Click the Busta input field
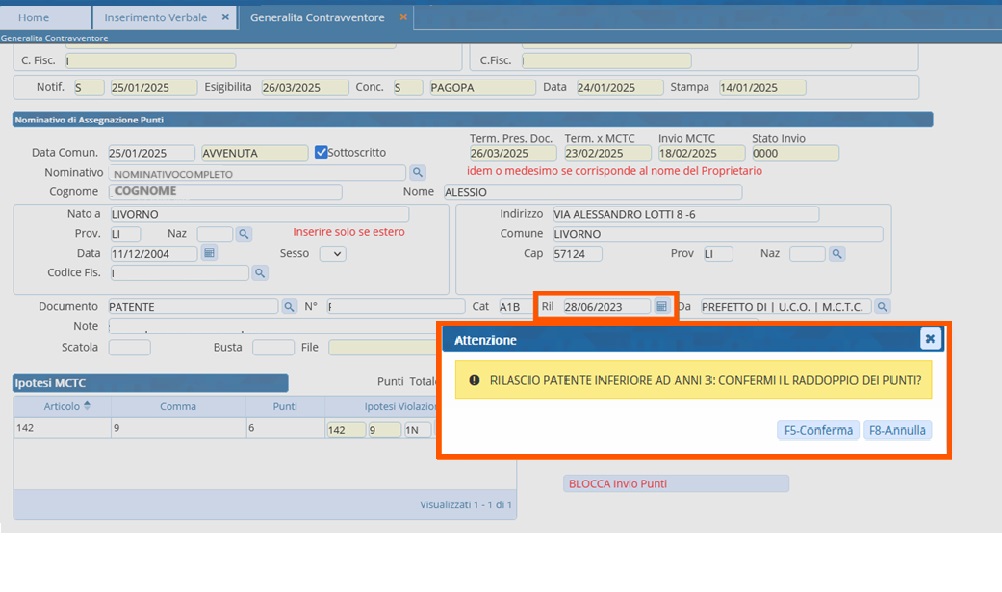Screen dimensions: 1002x592 coord(274,347)
